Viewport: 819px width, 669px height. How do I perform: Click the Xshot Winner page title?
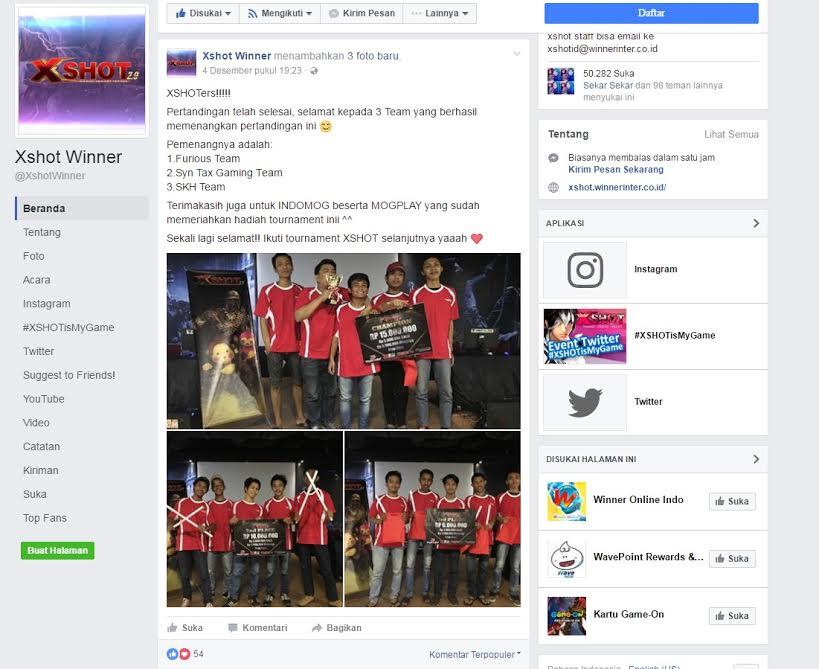[x=68, y=157]
